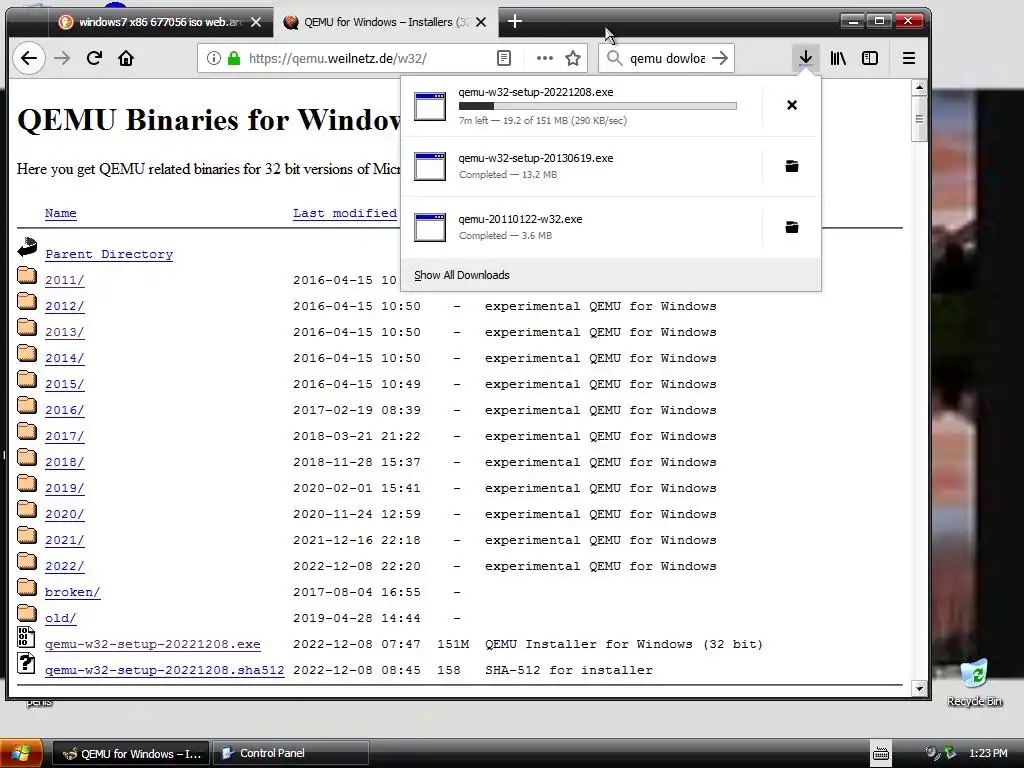The height and width of the screenshot is (768, 1024).
Task: Open the 2020/ folder link
Action: point(65,515)
